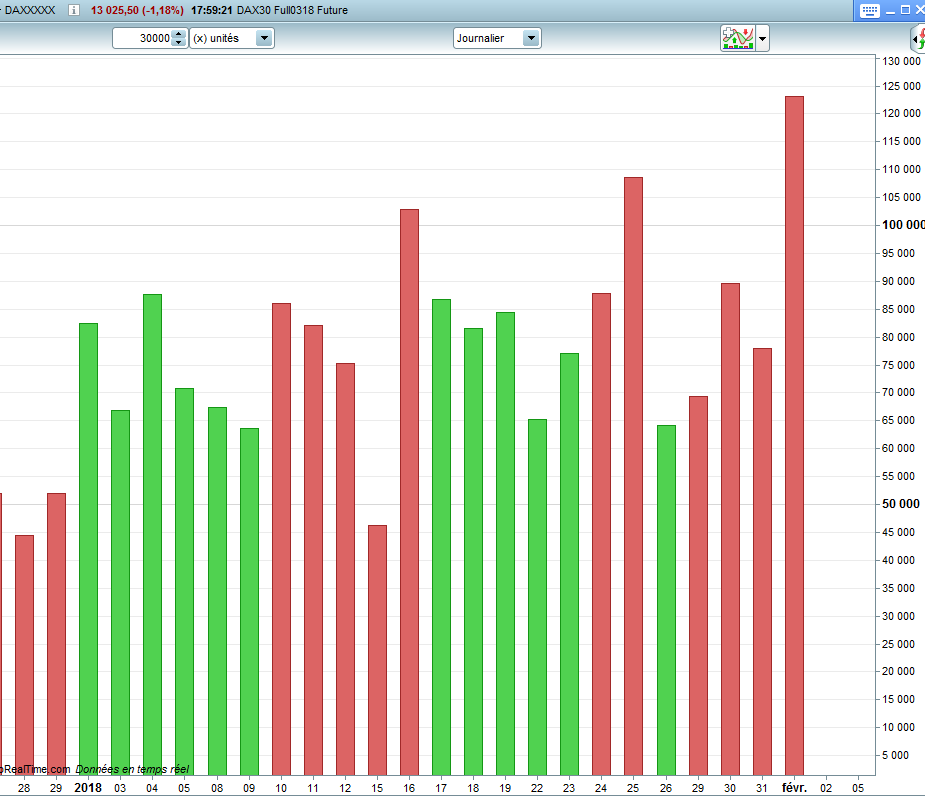The height and width of the screenshot is (796, 925).
Task: Click the DAX30 Full0318 Future title
Action: click(x=292, y=10)
